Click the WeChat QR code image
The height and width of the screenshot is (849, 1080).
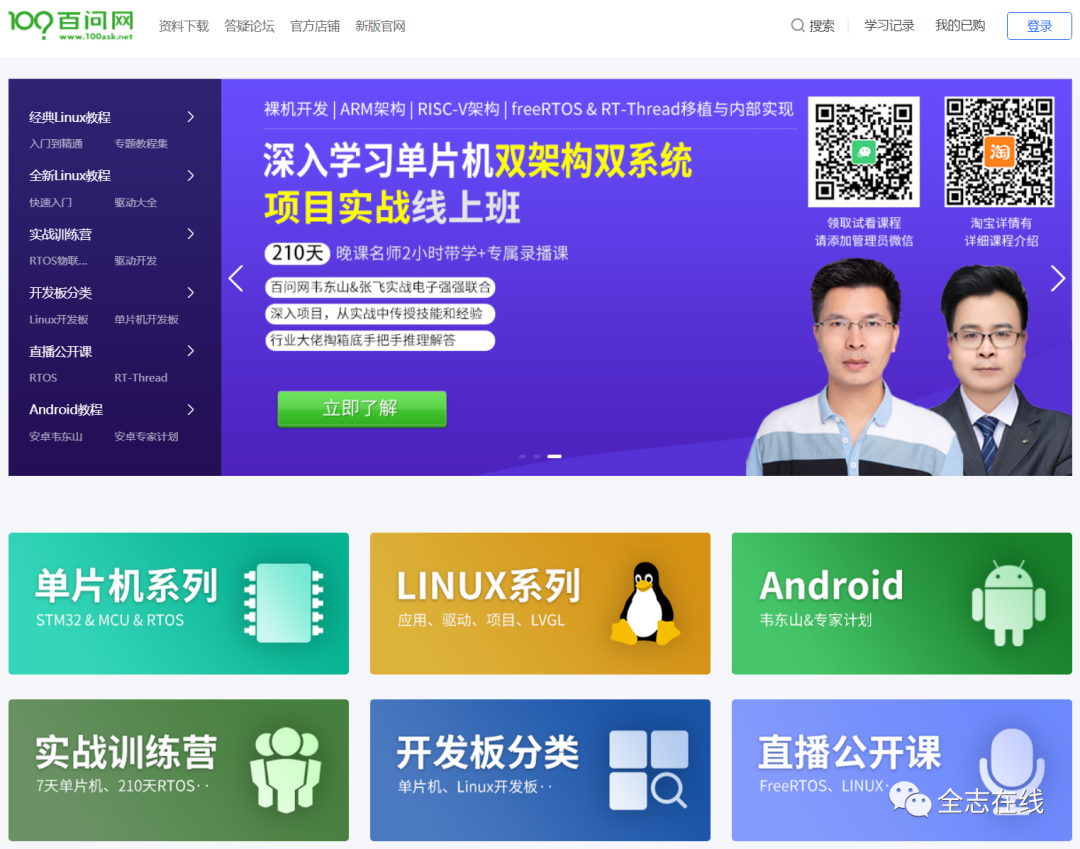click(864, 151)
